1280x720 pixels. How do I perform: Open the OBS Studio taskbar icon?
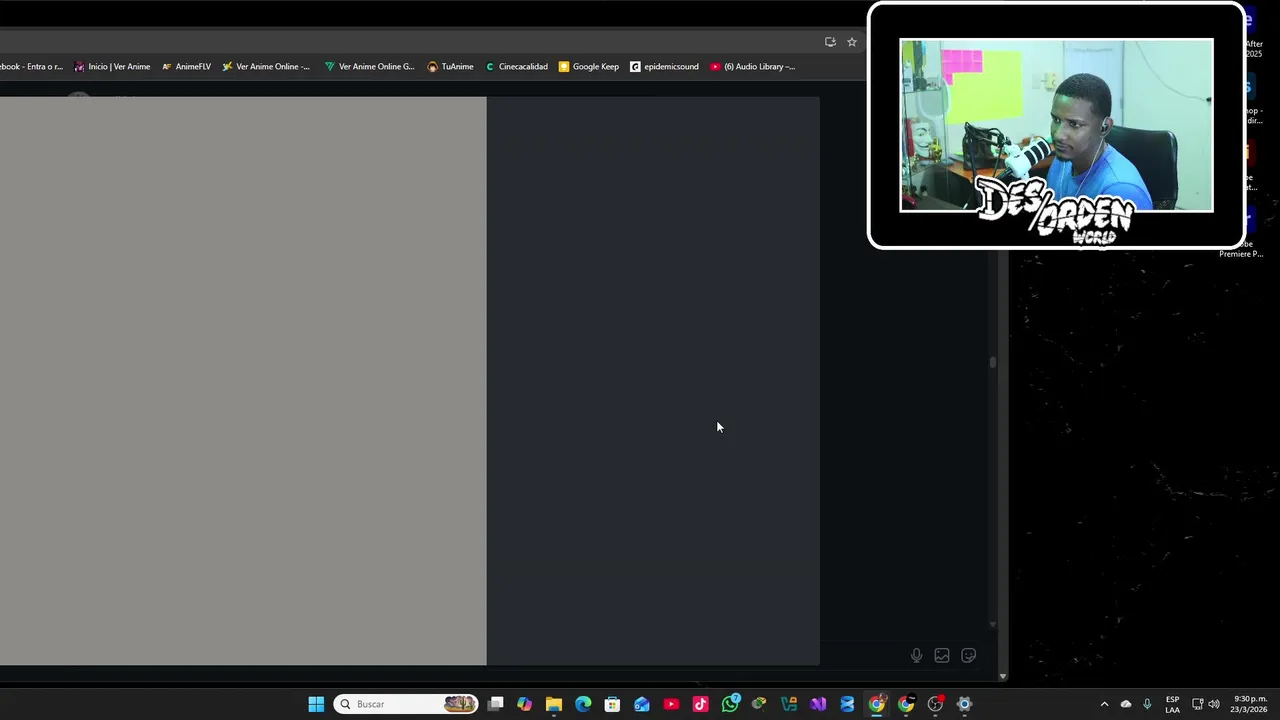[935, 704]
